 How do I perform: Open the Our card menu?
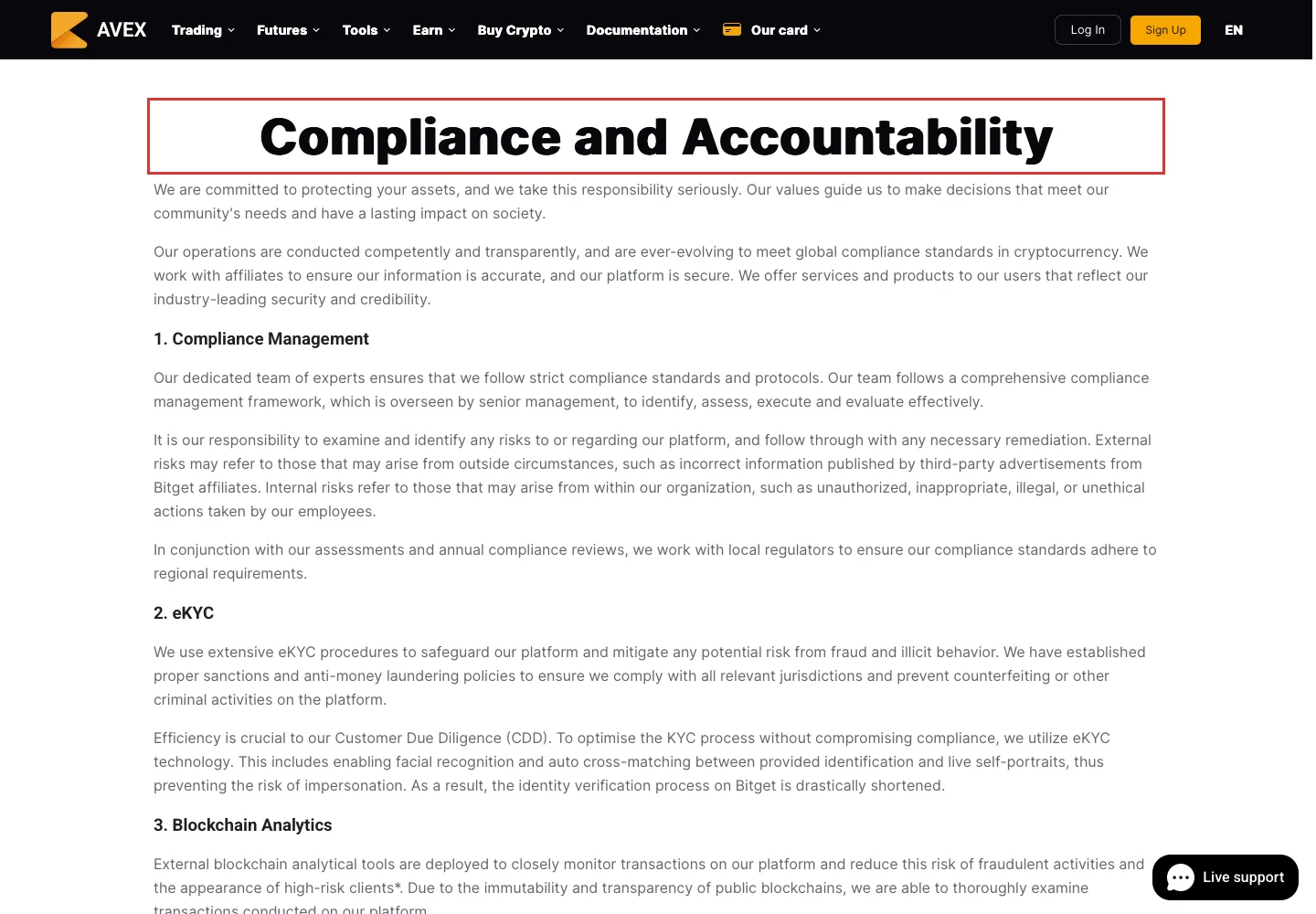[x=772, y=30]
